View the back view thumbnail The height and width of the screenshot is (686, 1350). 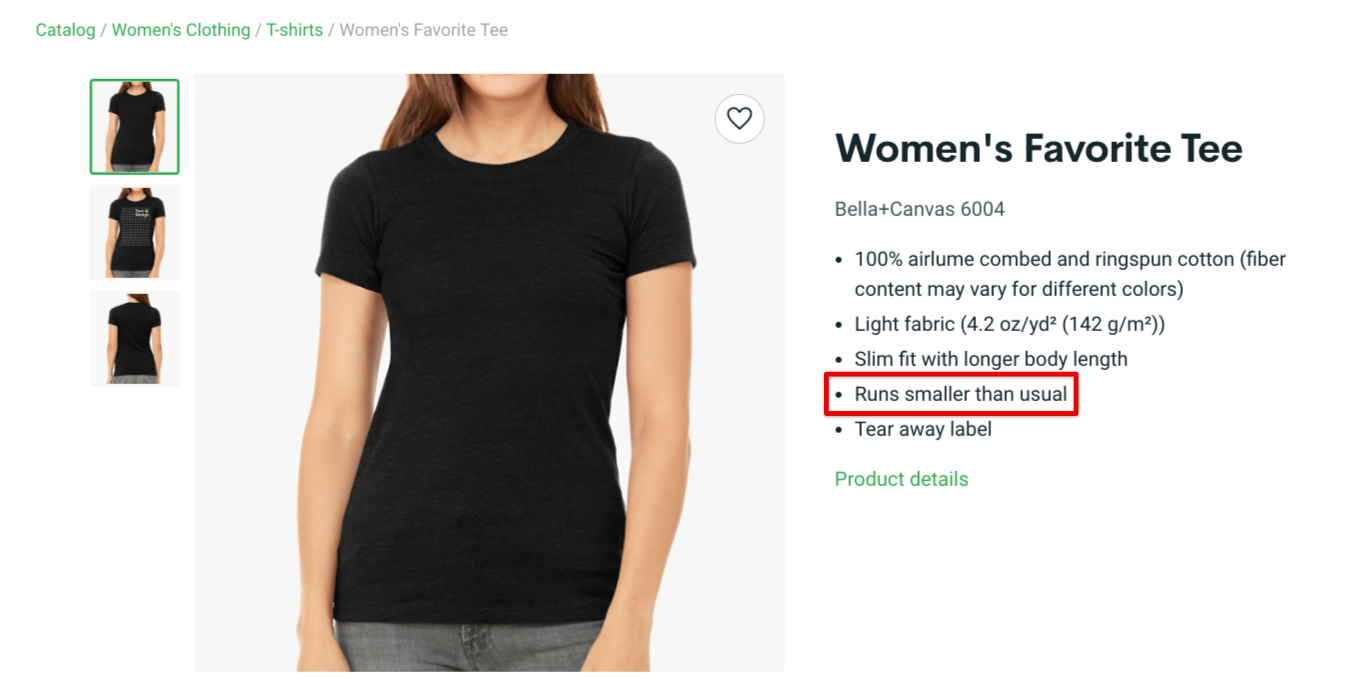(135, 338)
